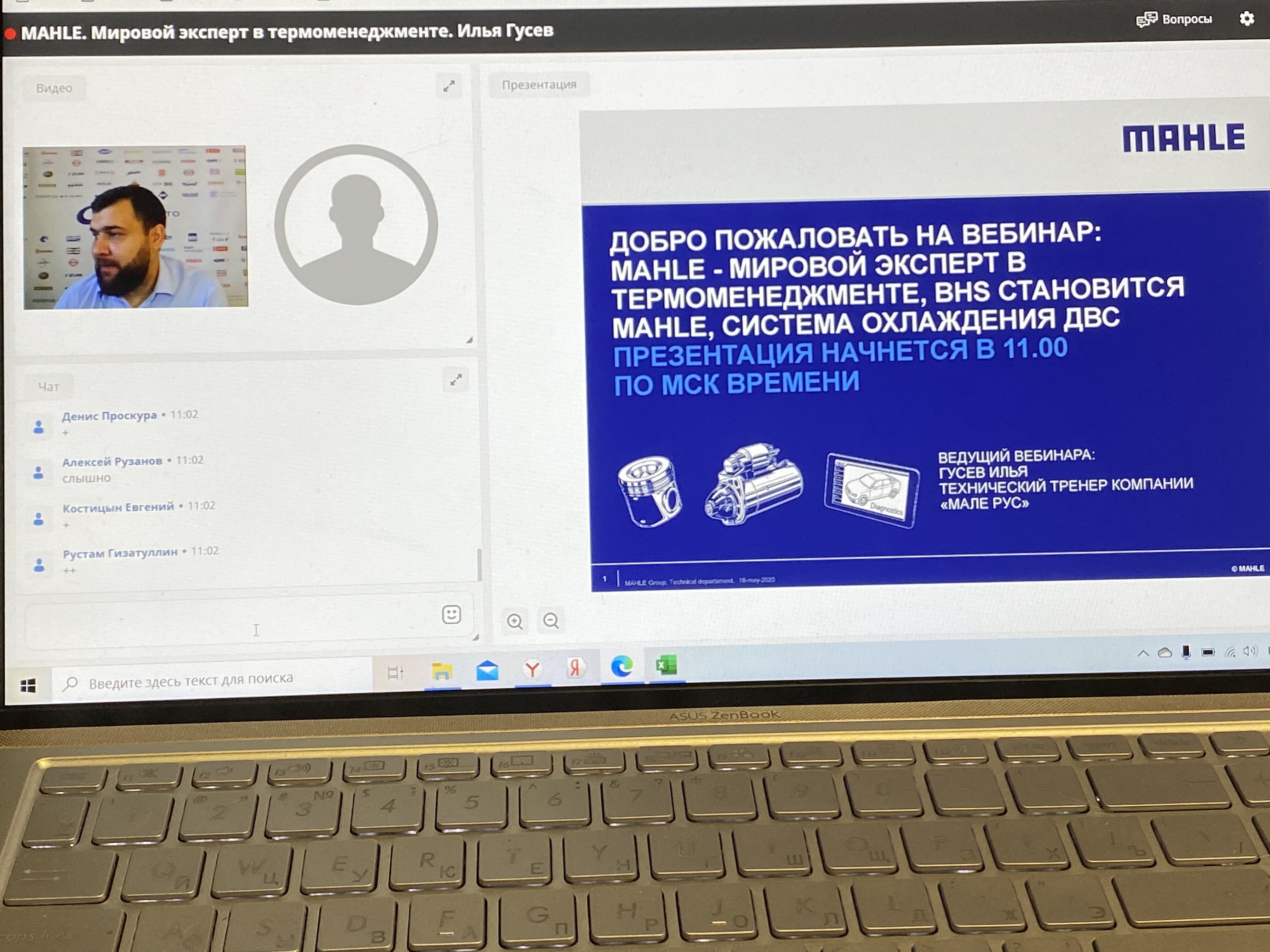Click the MAHLE logo on the slide
Viewport: 1270px width, 952px height.
click(x=1184, y=138)
